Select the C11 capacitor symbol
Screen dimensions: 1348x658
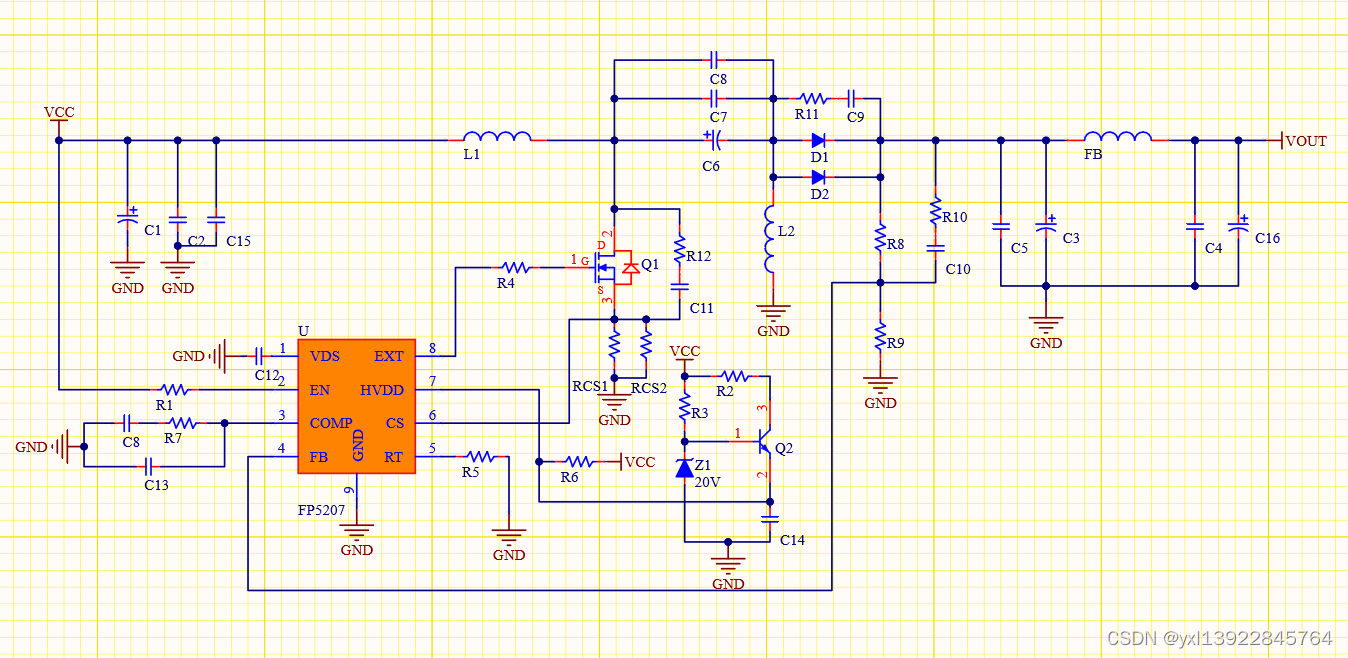pyautogui.click(x=679, y=286)
